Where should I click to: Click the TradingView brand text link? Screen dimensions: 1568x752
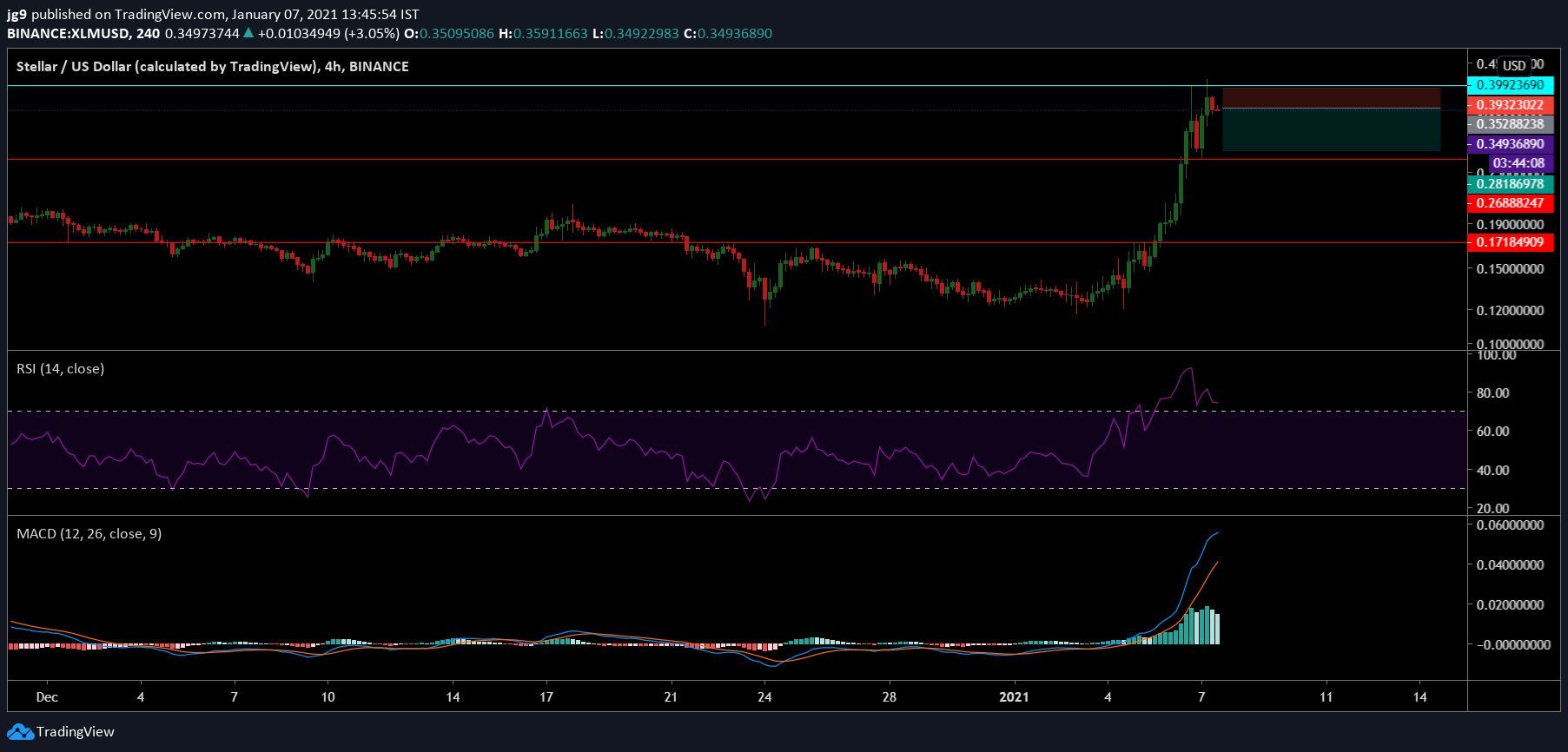(76, 732)
